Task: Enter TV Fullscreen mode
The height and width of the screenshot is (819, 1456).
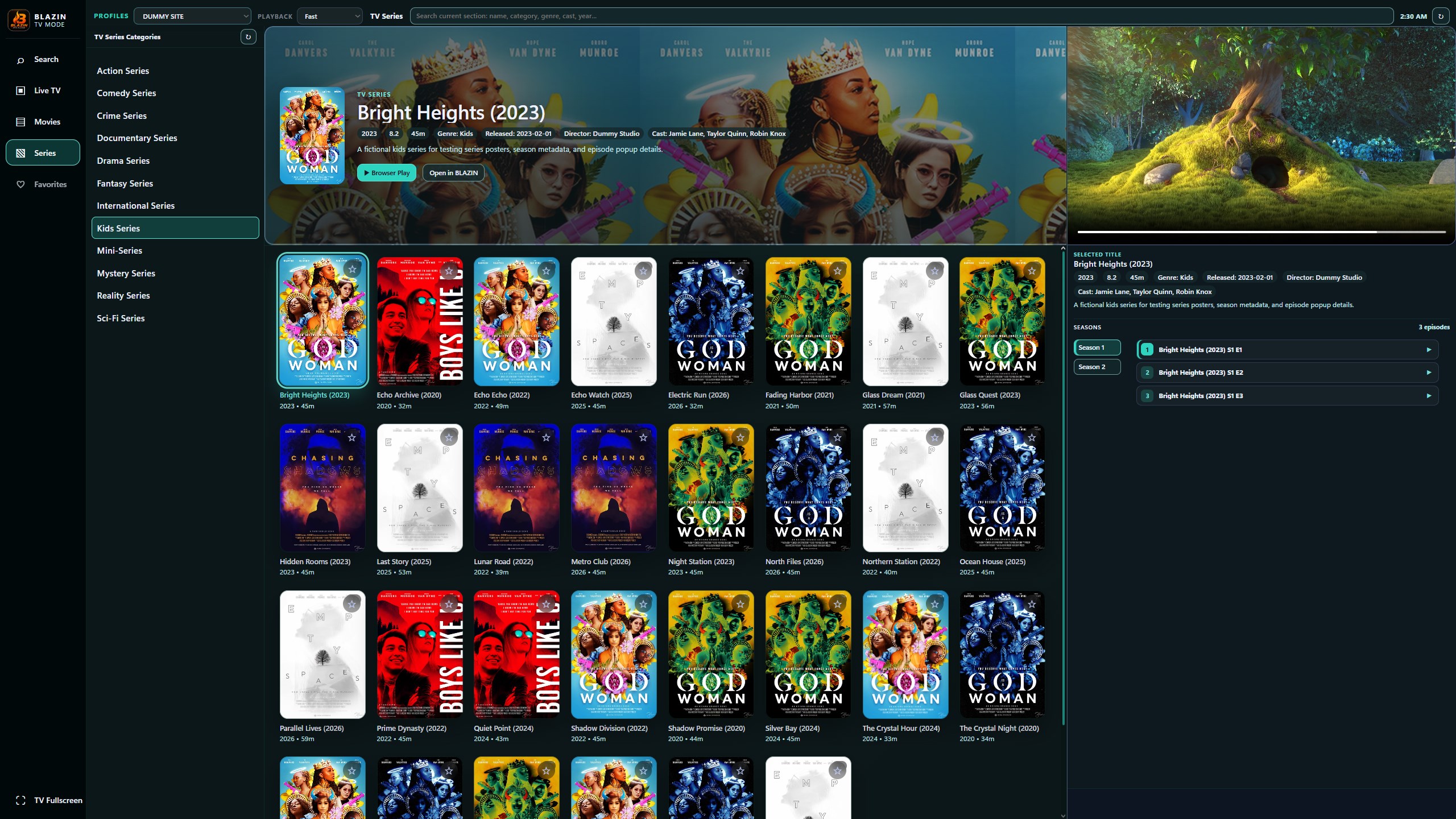Action: pyautogui.click(x=49, y=800)
